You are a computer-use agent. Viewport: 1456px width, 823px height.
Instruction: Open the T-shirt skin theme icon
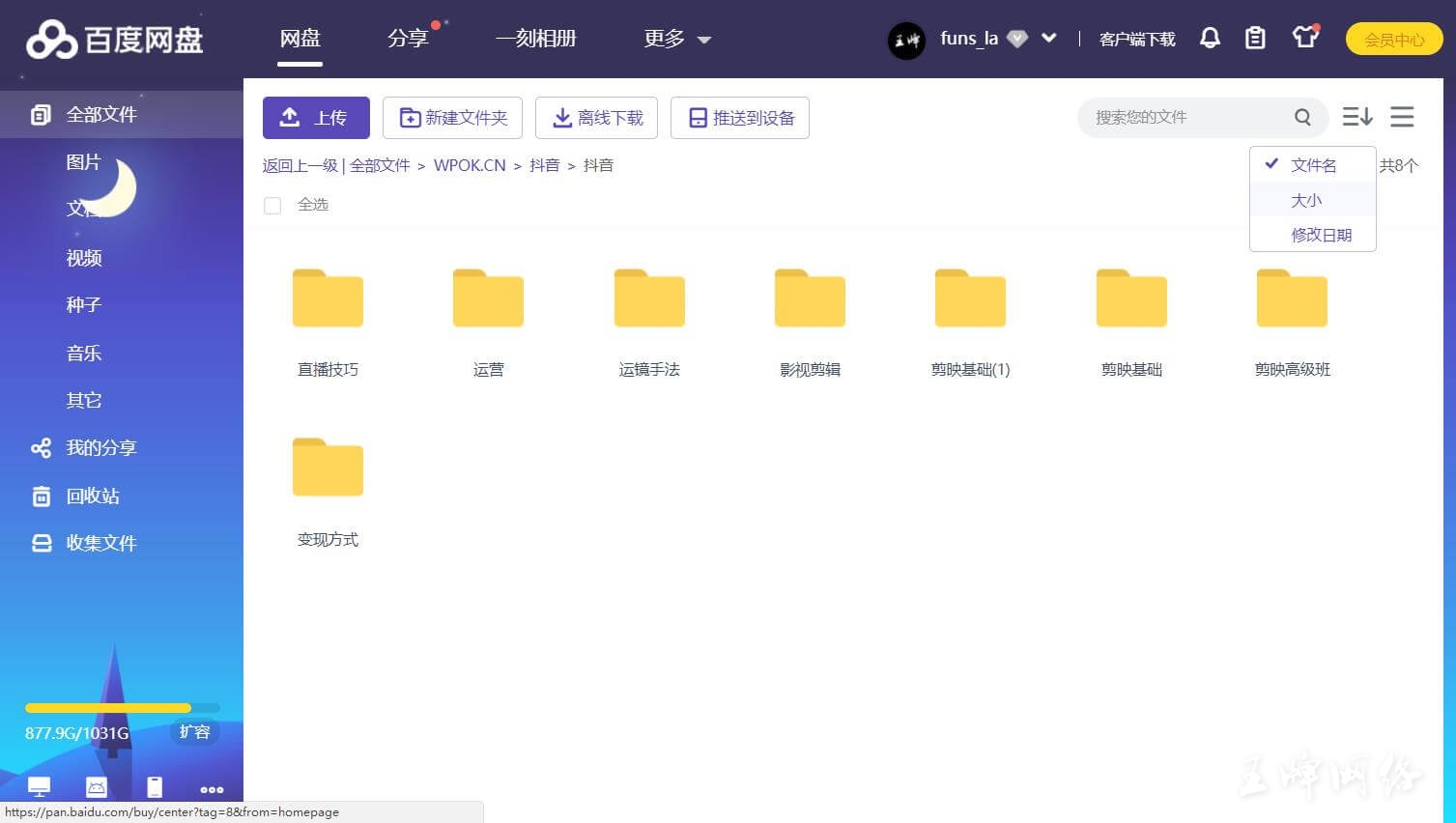pos(1305,37)
